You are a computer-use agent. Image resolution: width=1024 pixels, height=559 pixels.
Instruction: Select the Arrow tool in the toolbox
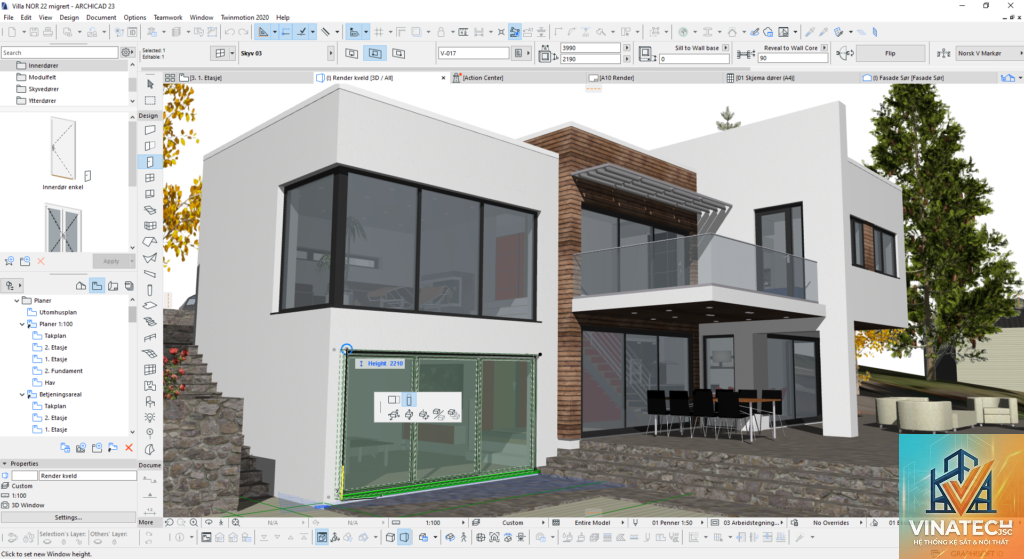coord(150,84)
